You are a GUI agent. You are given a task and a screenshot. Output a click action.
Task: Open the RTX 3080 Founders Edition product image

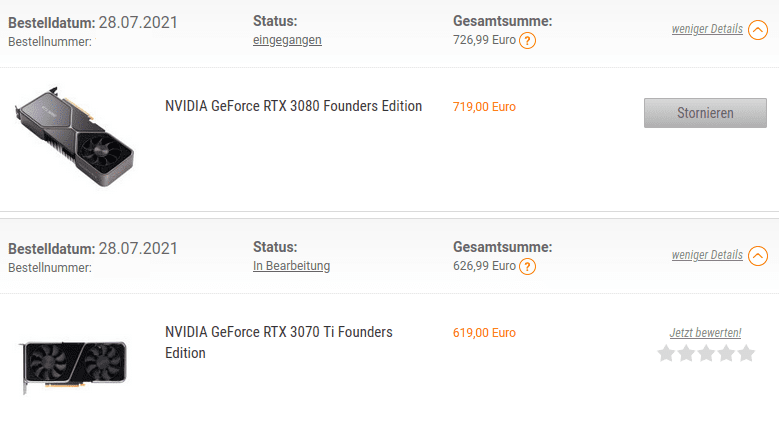(x=75, y=135)
